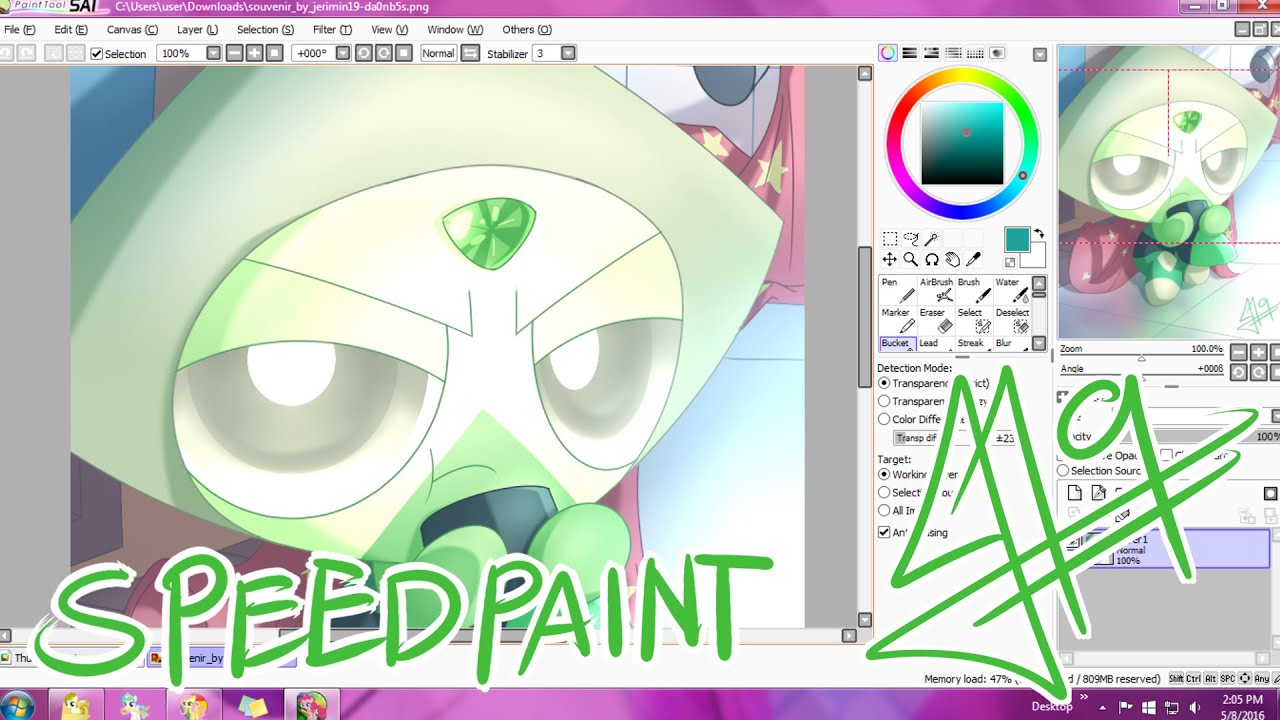Screen dimensions: 1280x720
Task: Pick the rectangular selection tool
Action: pyautogui.click(x=889, y=239)
